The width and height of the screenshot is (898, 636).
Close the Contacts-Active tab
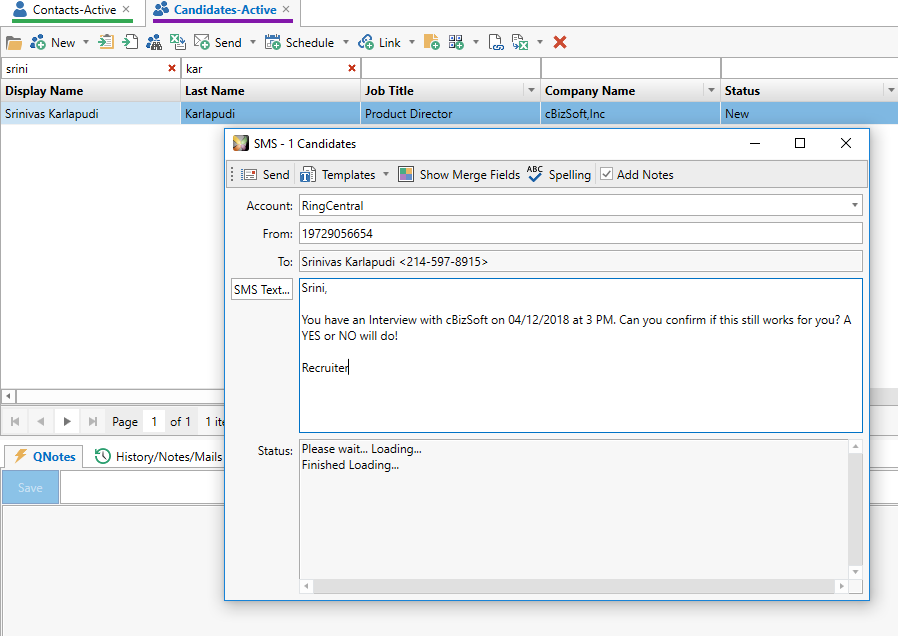tap(126, 9)
